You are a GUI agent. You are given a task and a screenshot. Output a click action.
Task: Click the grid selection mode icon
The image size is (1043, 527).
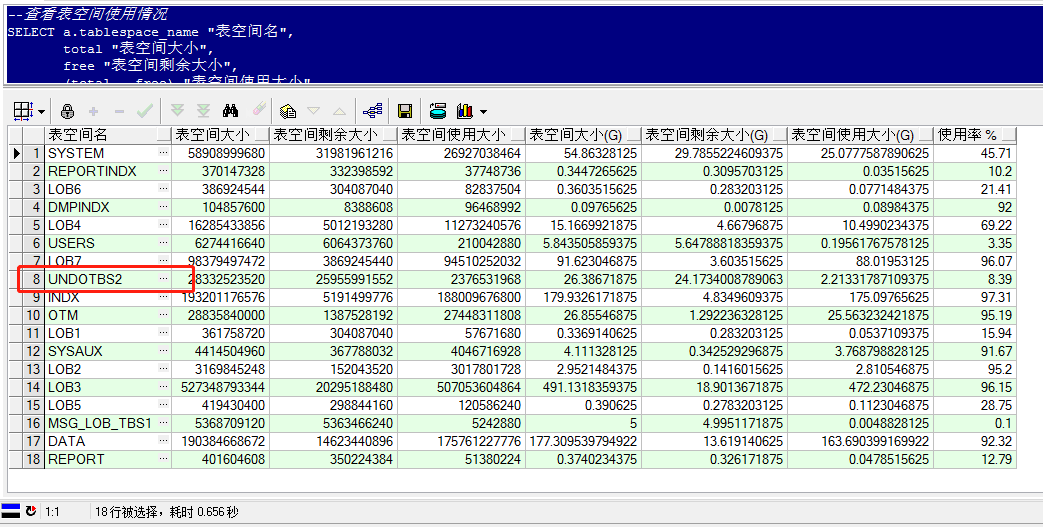pos(22,111)
